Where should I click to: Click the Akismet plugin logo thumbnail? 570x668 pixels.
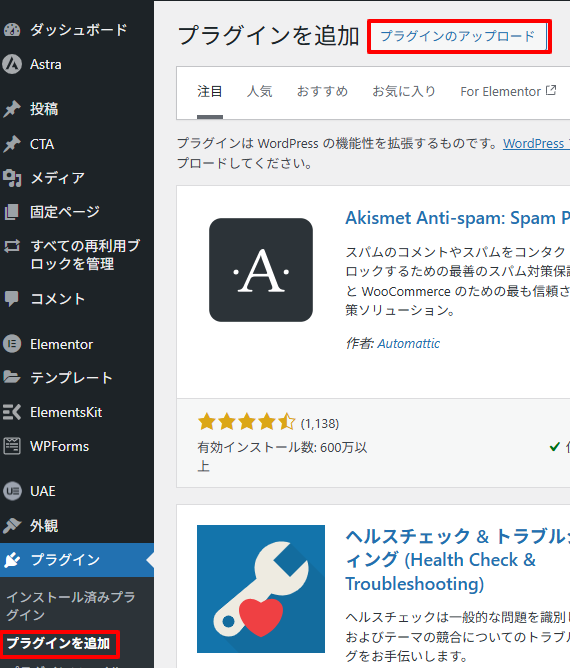pos(261,270)
